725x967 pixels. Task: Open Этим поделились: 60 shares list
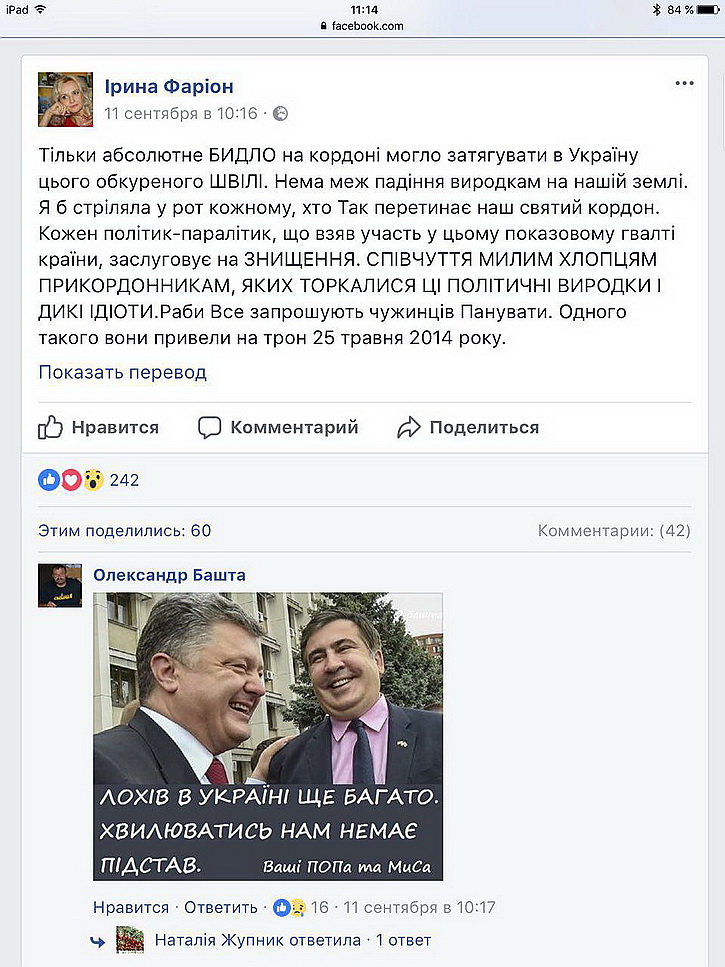coord(125,530)
